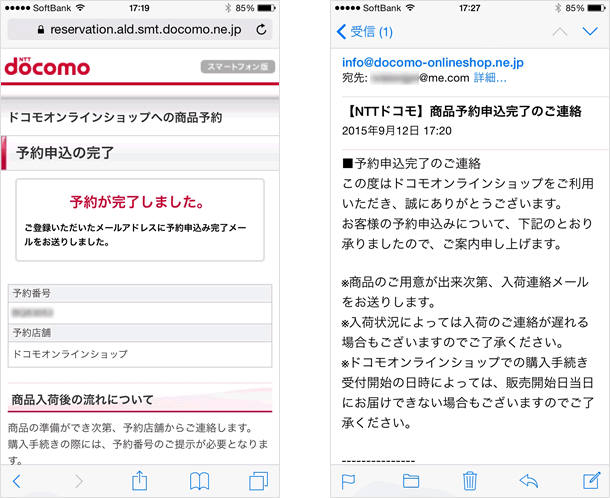The height and width of the screenshot is (498, 610).
Task: Tap sender info@docomo-onlineshop.ne.jp
Action: pos(433,62)
